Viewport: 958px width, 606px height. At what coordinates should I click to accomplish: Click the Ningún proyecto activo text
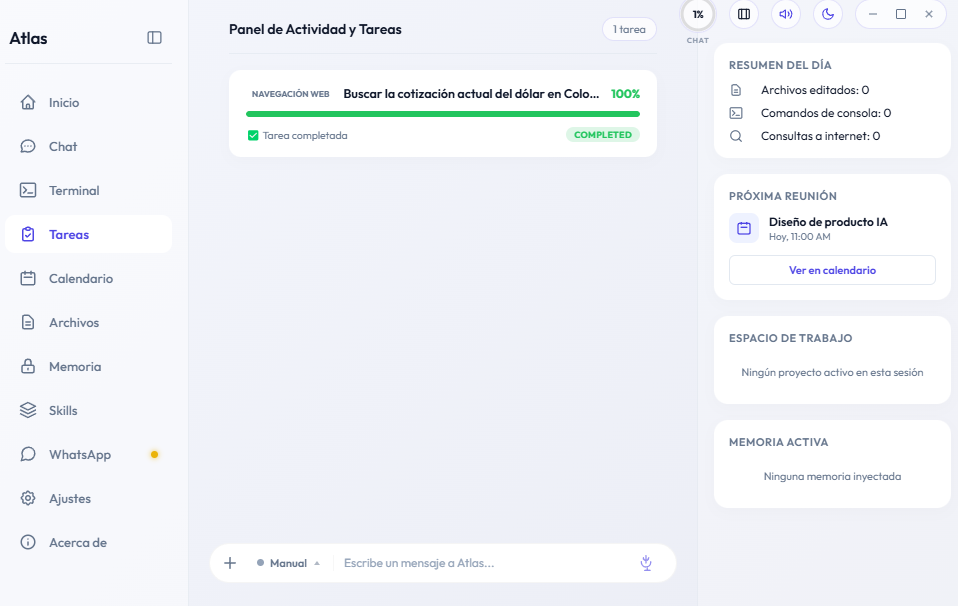[832, 372]
